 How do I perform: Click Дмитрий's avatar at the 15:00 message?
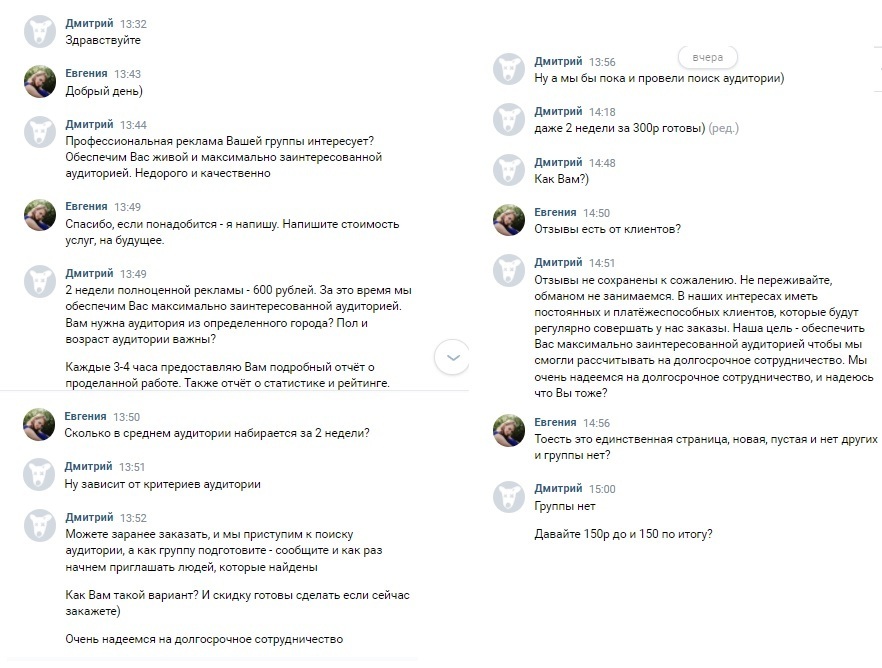click(x=509, y=497)
